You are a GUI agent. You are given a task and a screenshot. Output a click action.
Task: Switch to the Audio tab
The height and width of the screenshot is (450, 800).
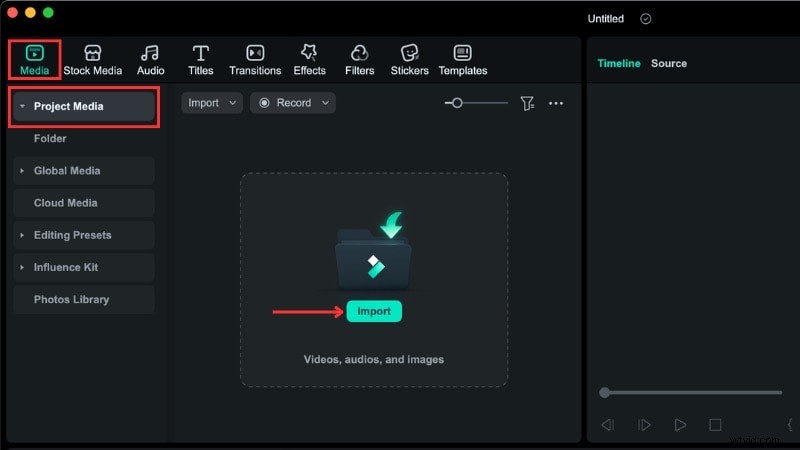(151, 60)
